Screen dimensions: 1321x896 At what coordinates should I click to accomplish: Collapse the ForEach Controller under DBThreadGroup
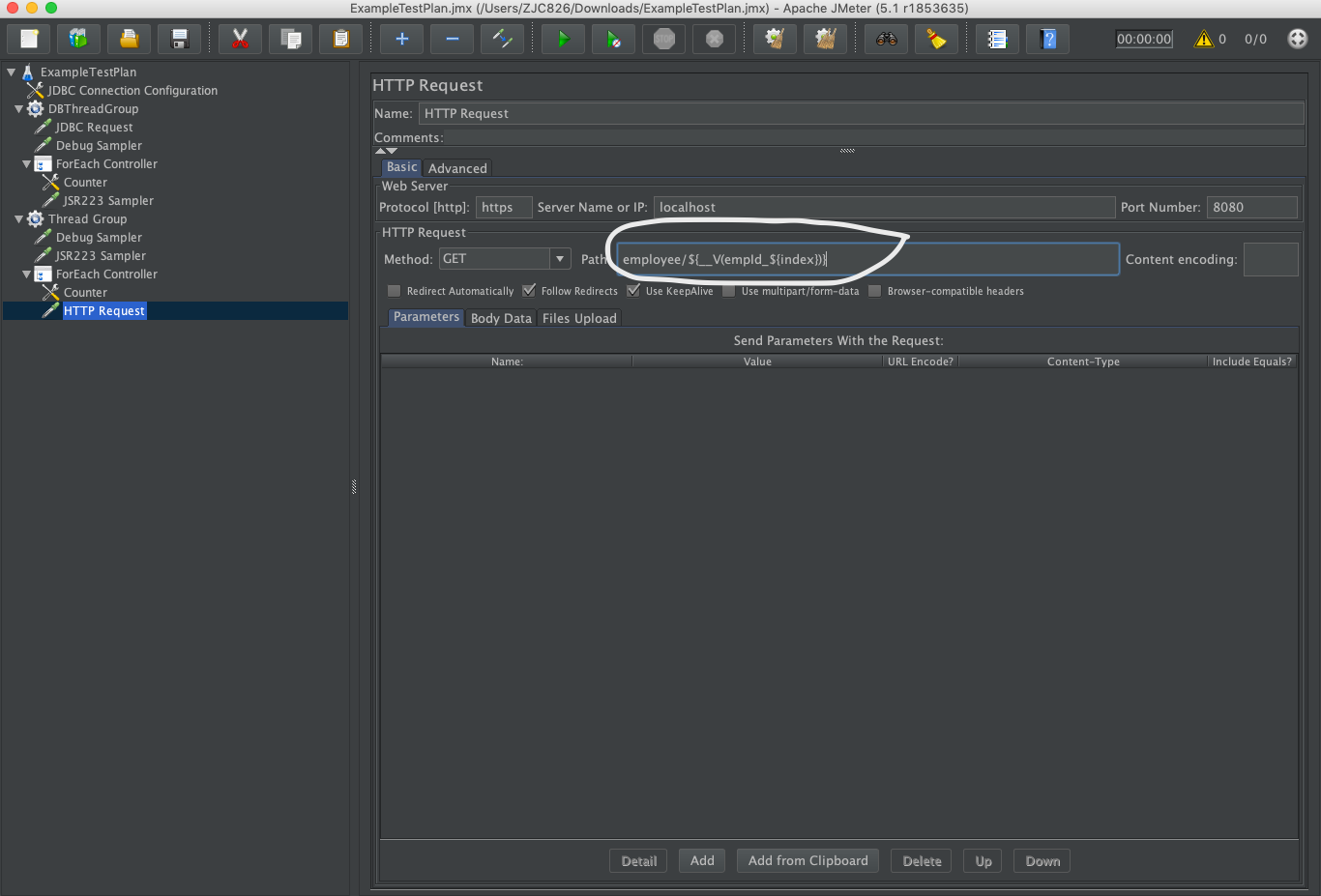pyautogui.click(x=27, y=163)
